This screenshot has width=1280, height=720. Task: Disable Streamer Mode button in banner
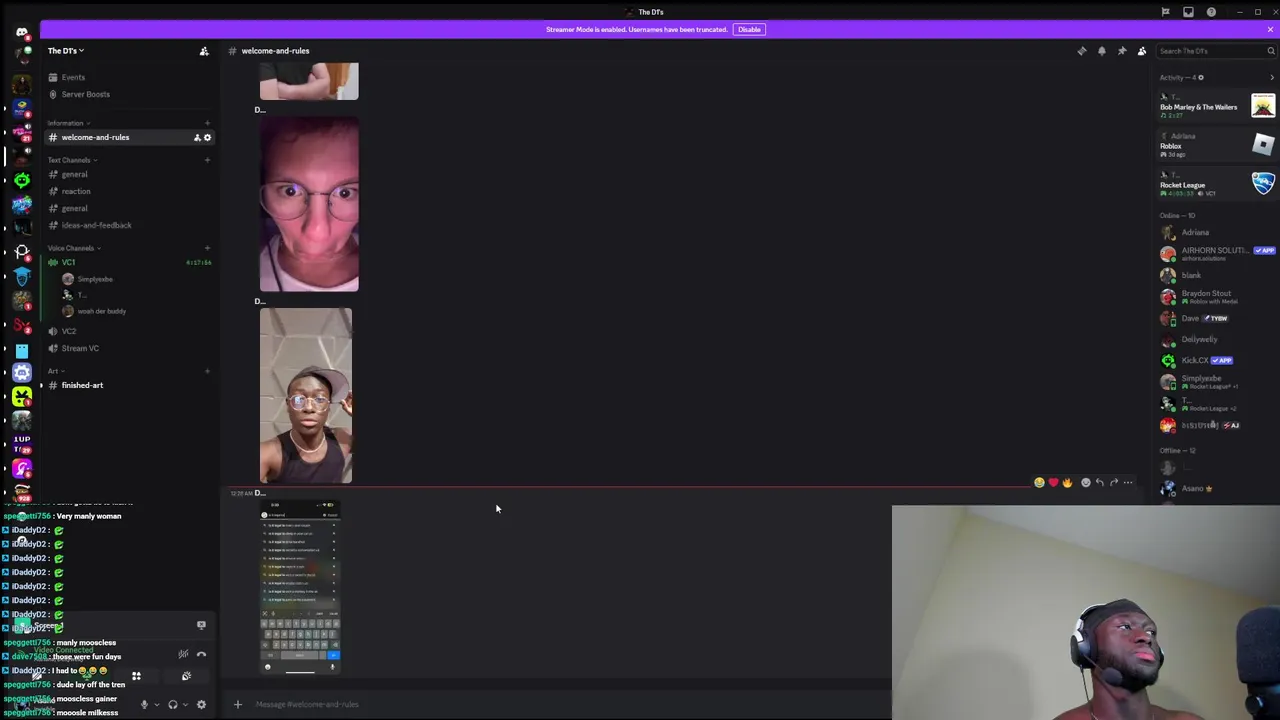click(749, 29)
